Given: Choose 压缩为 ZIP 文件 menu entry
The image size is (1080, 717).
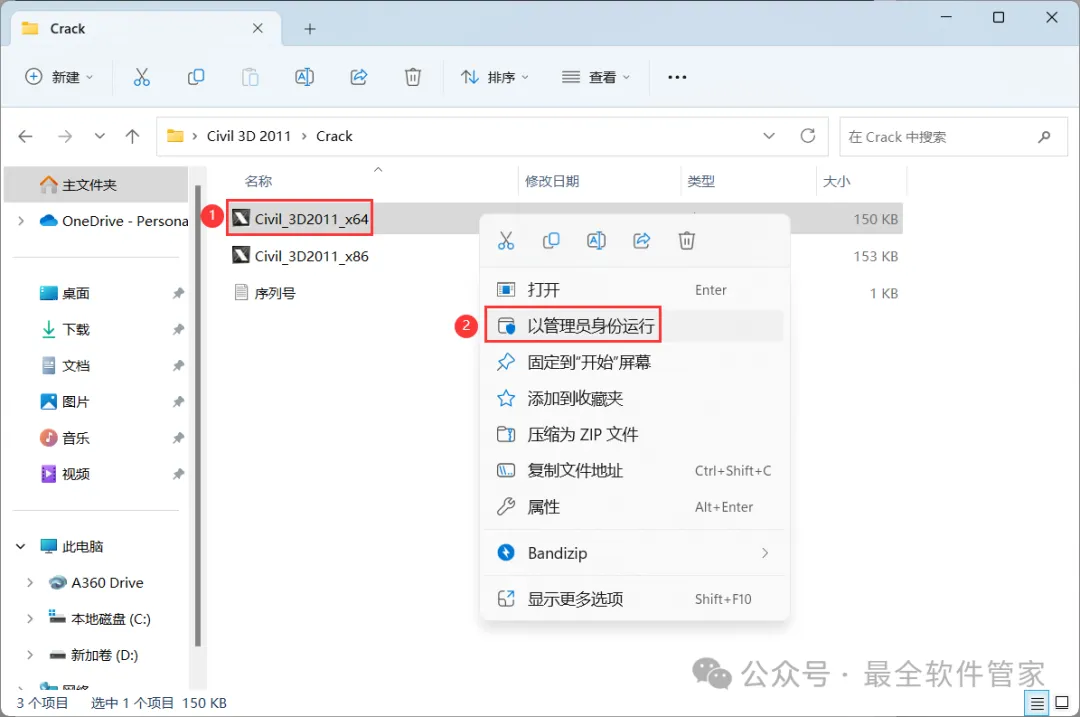Looking at the screenshot, I should (x=634, y=435).
